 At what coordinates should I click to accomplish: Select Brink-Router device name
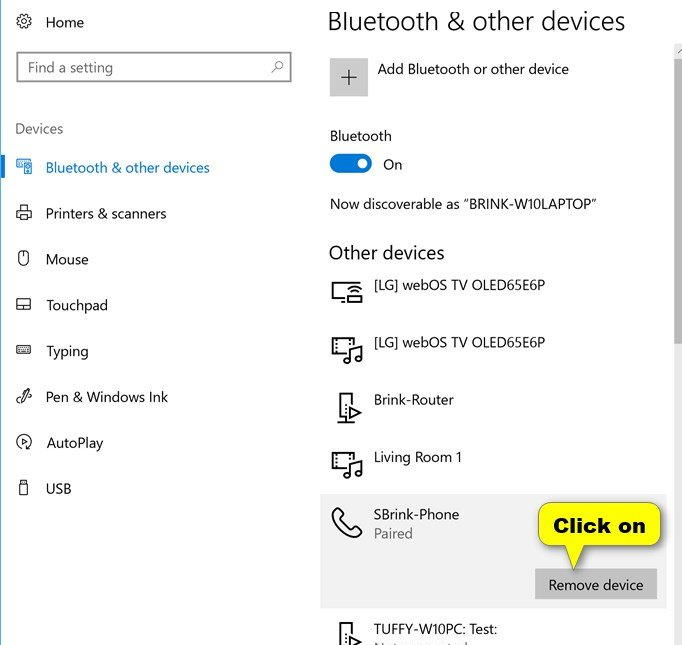click(414, 399)
